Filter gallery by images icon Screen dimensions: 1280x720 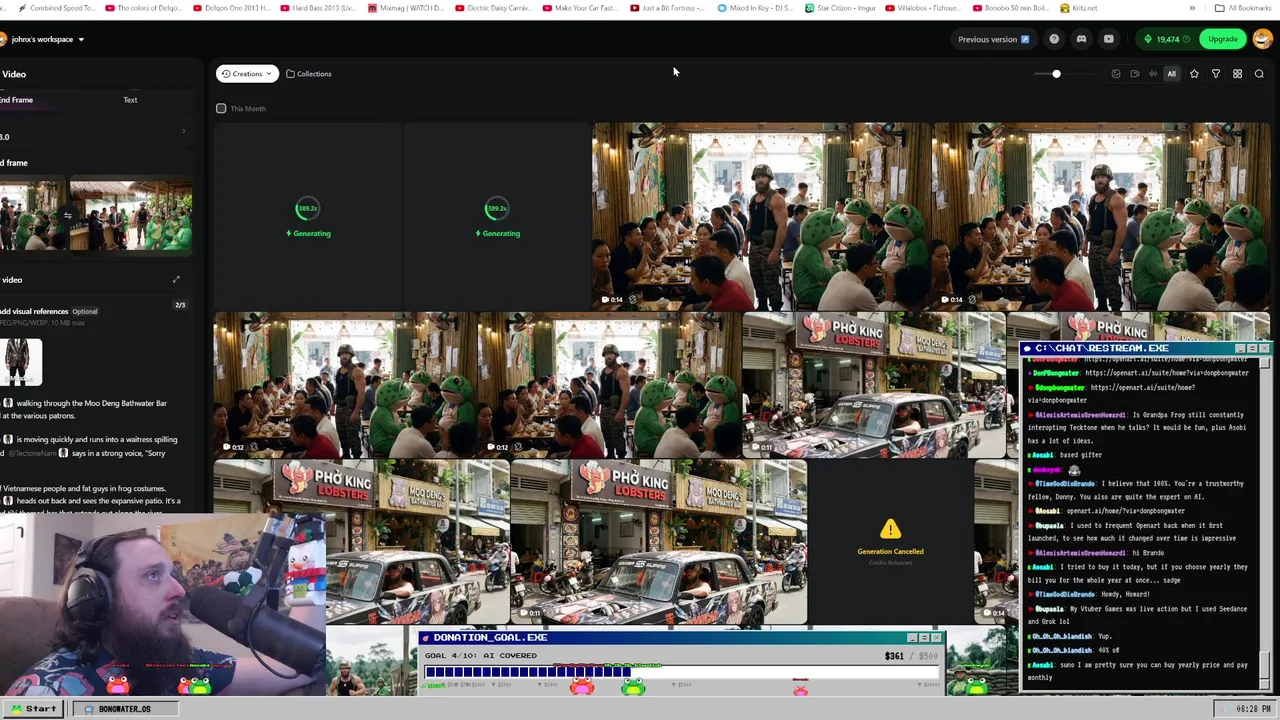(1116, 74)
